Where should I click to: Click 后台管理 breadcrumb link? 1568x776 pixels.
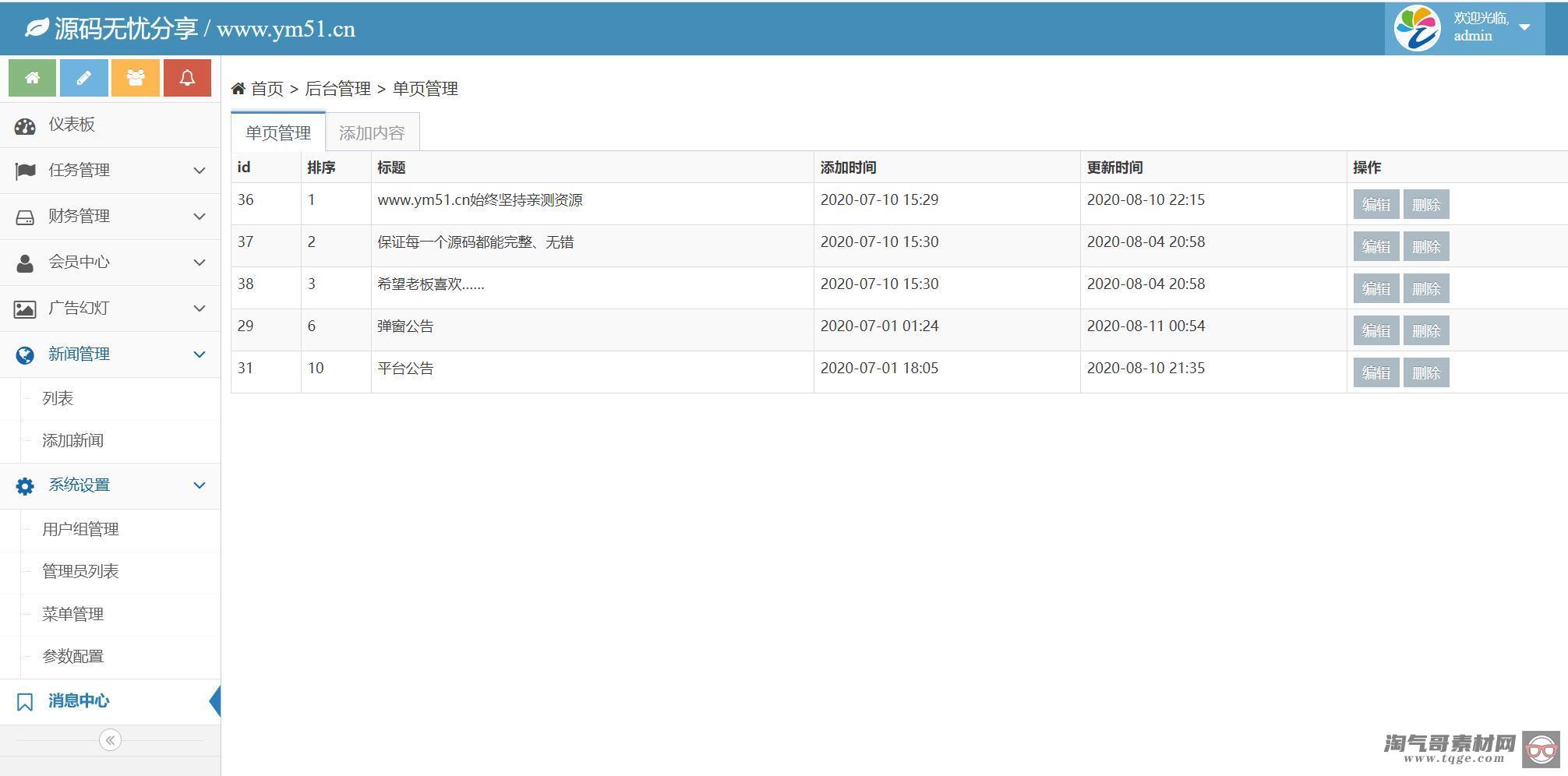pyautogui.click(x=337, y=89)
